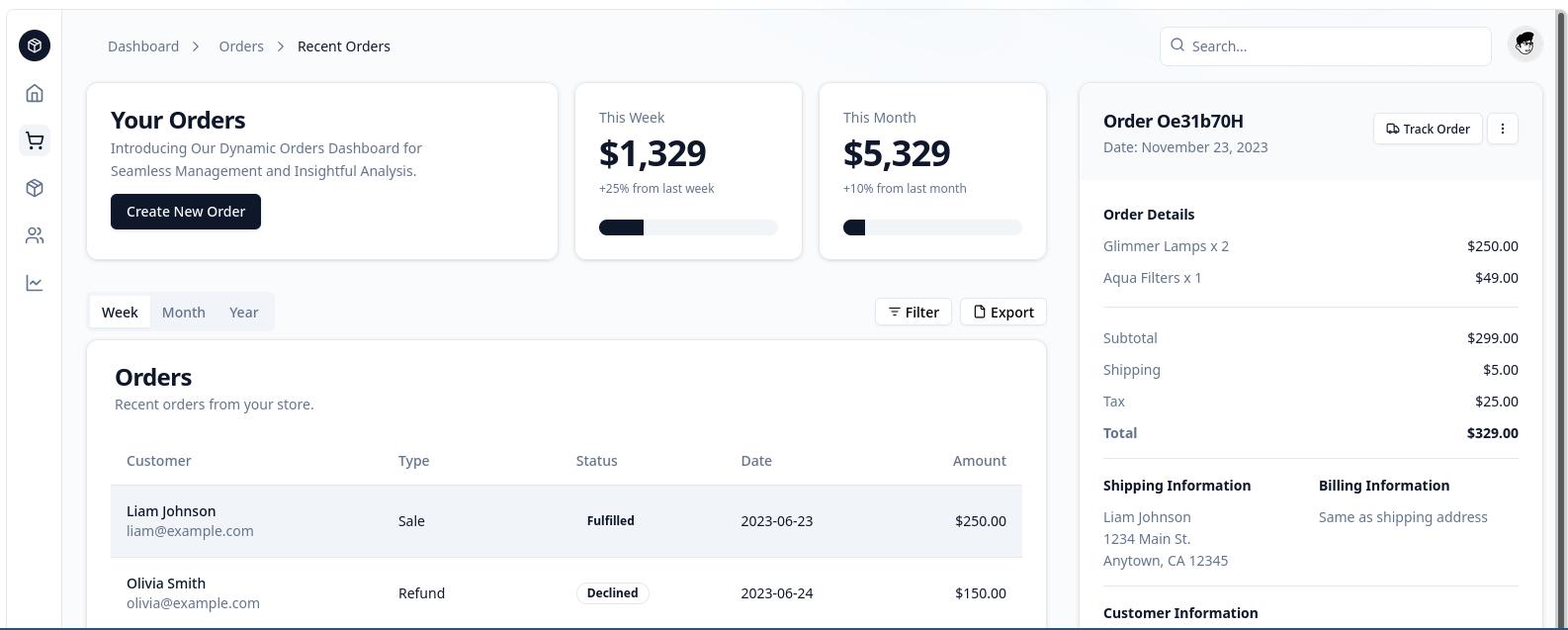The height and width of the screenshot is (630, 1568).
Task: Open the Customers people sidebar icon
Action: click(x=35, y=235)
